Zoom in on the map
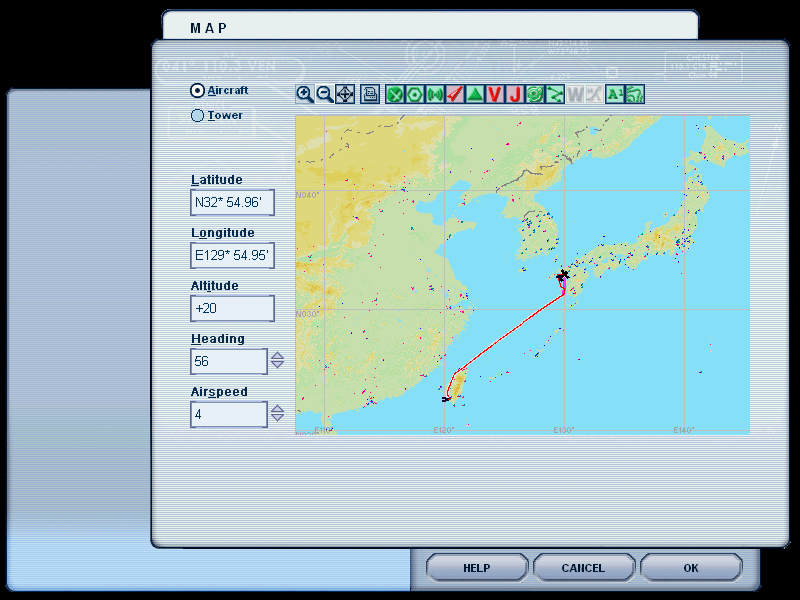This screenshot has width=800, height=600. pos(305,94)
